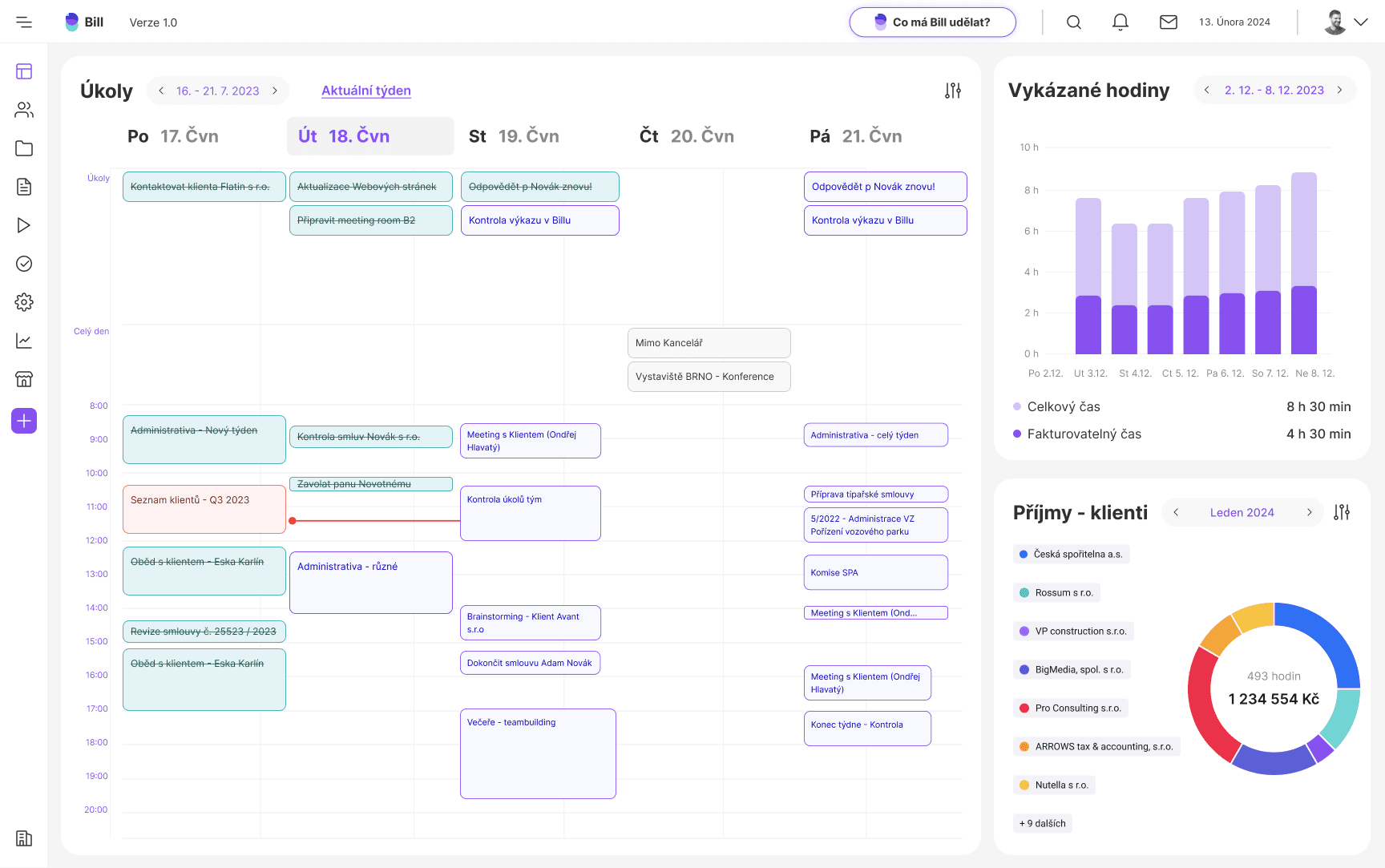Go to next week in Úkoly

tap(275, 91)
